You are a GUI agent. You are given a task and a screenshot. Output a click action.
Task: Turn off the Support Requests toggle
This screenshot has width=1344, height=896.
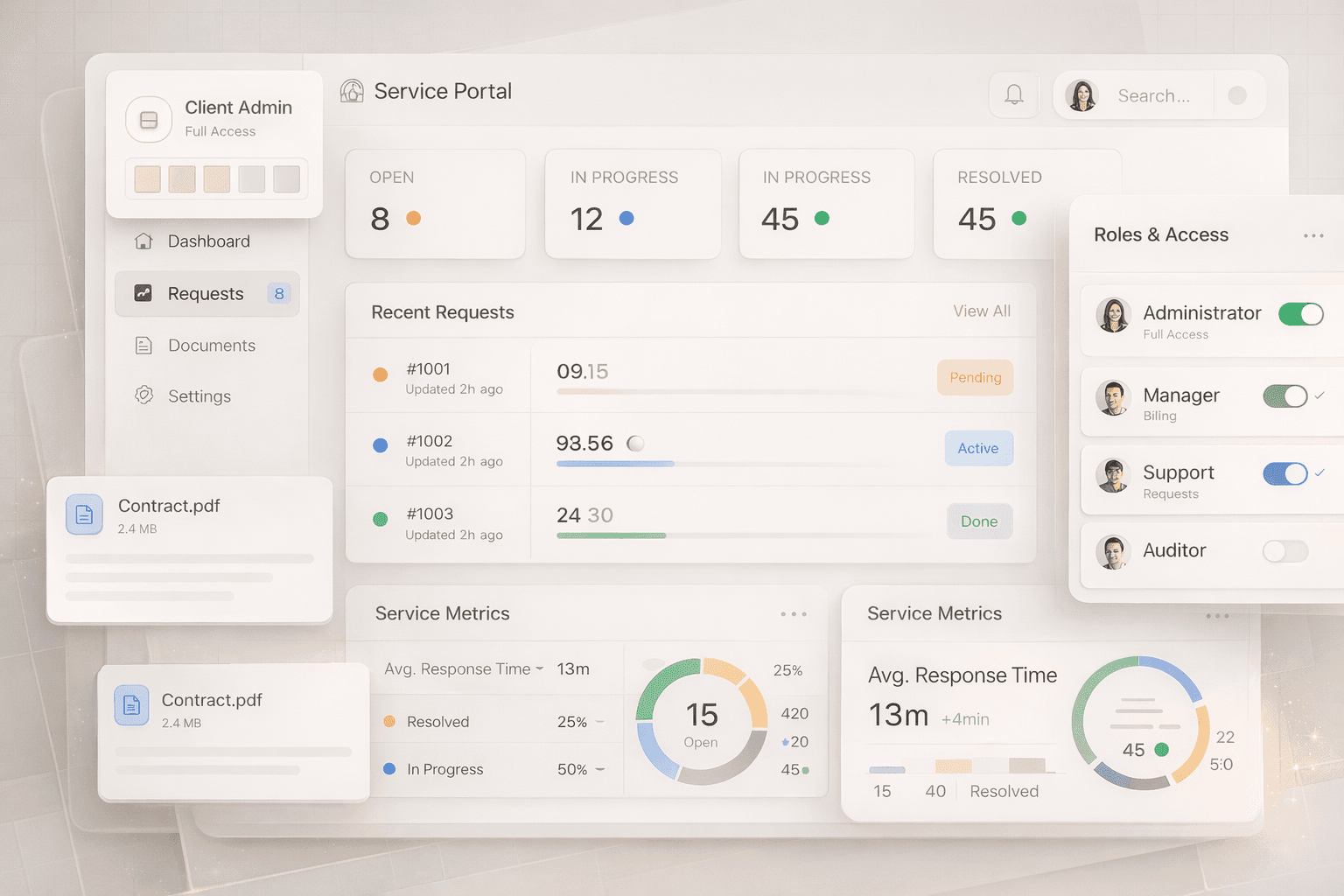coord(1285,473)
